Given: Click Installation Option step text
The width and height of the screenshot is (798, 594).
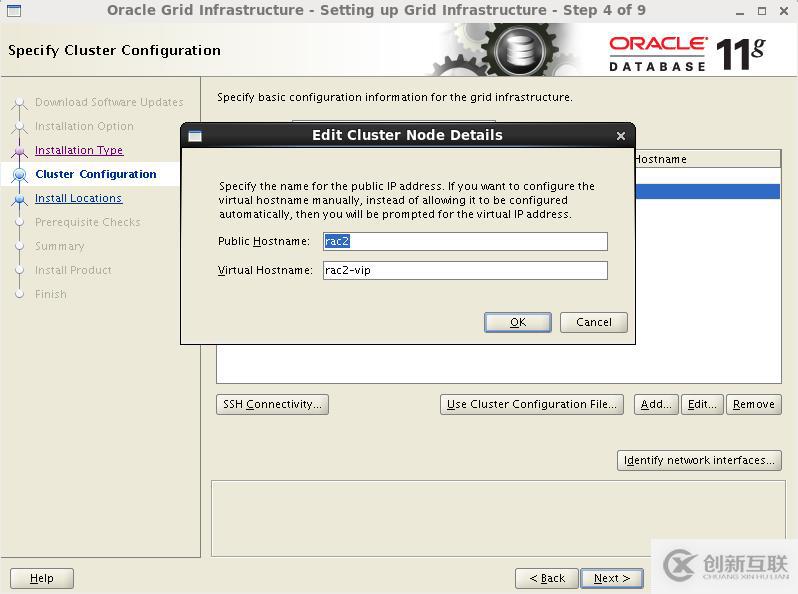Looking at the screenshot, I should coord(84,126).
